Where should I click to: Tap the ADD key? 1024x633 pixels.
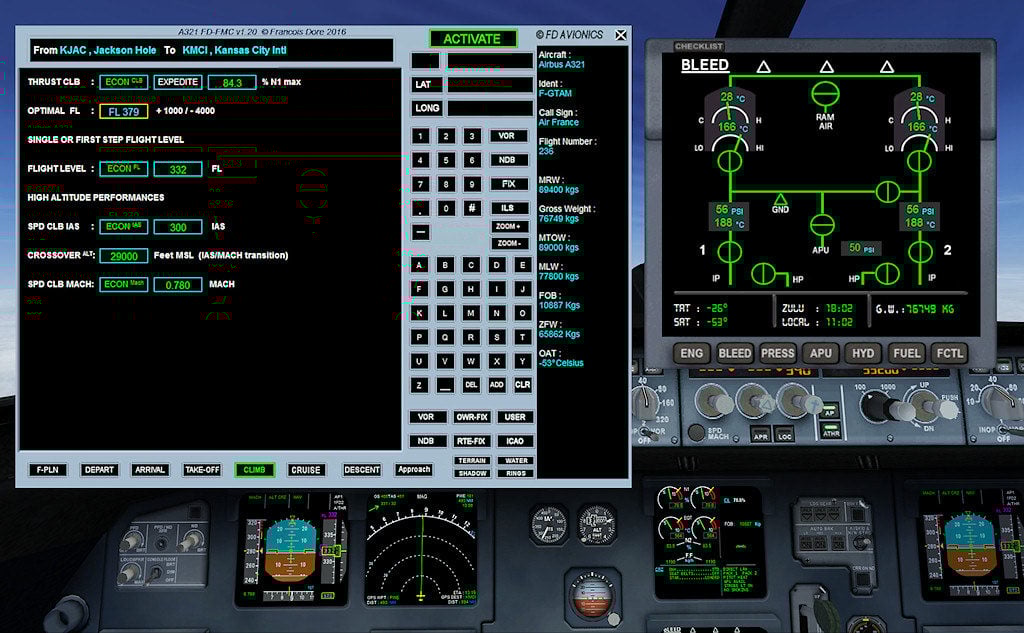[497, 385]
